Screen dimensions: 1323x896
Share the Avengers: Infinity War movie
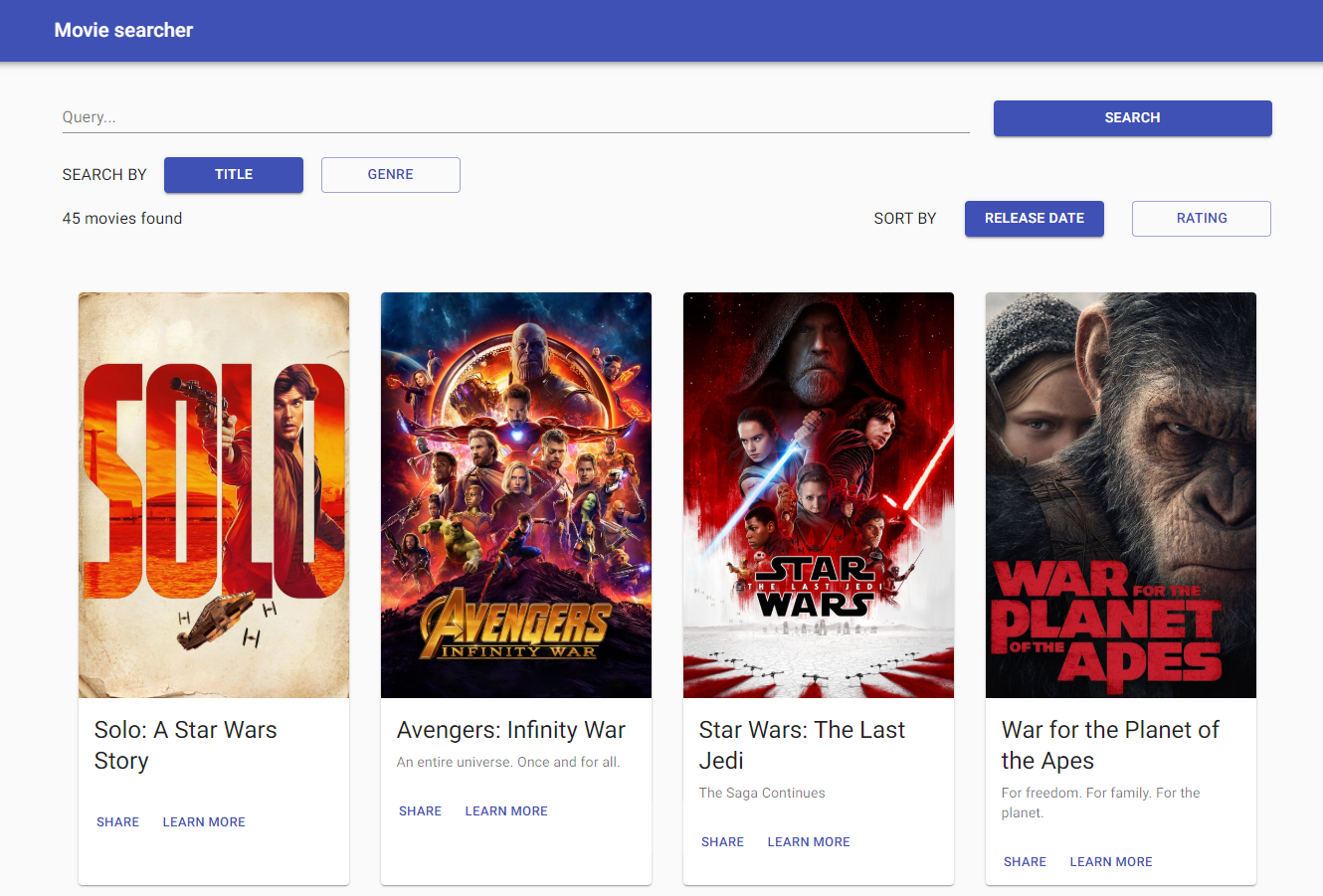tap(420, 810)
